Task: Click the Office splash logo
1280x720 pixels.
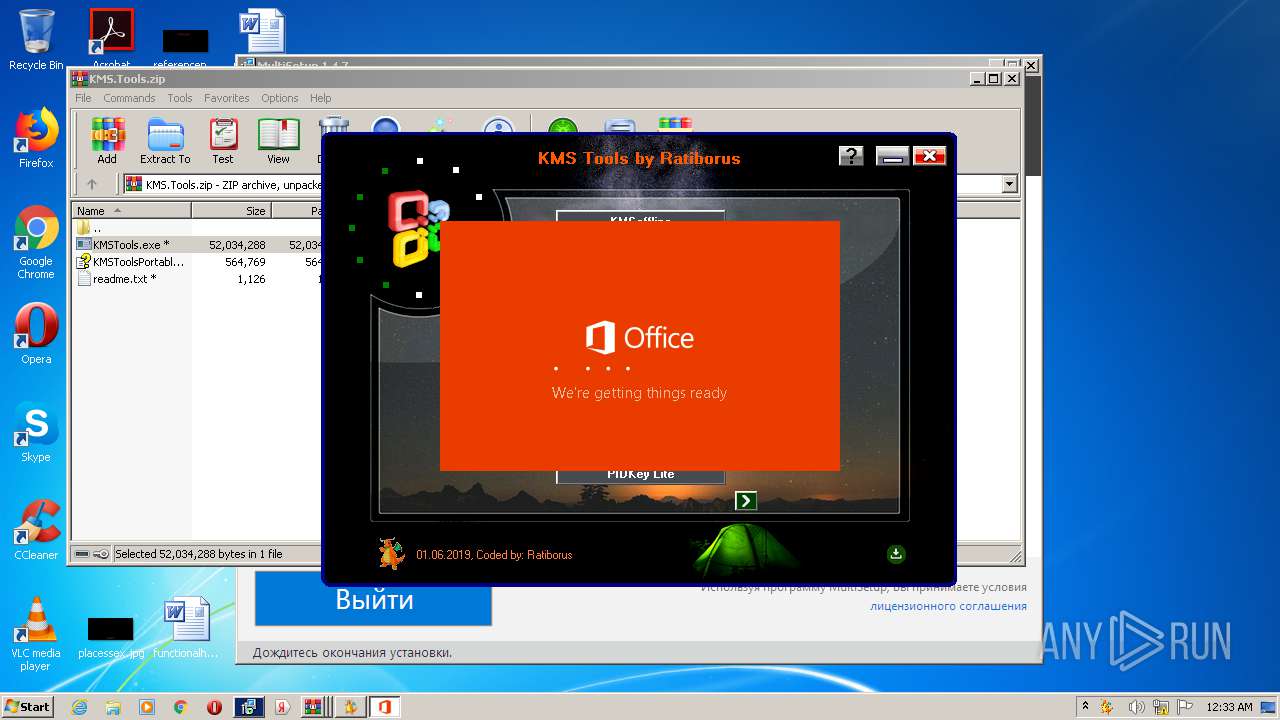Action: click(639, 338)
